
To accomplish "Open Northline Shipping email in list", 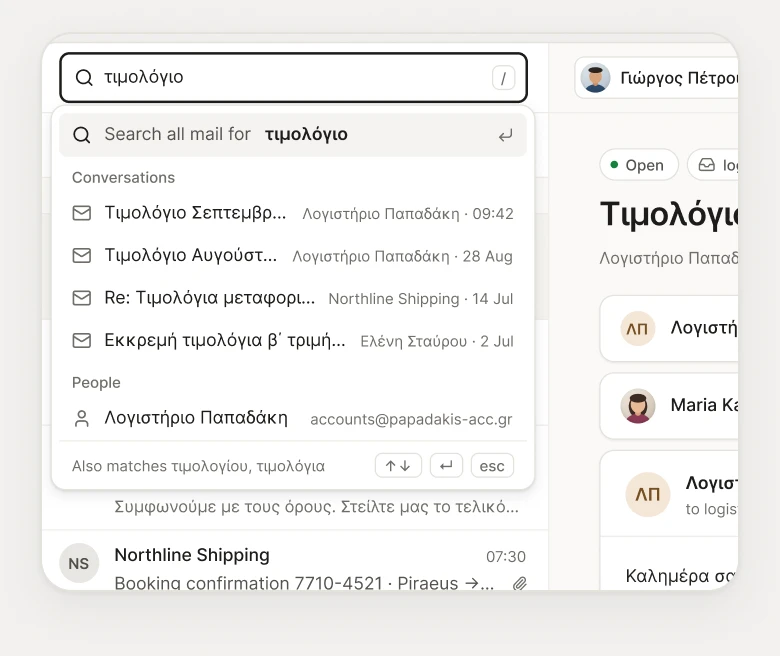I will pyautogui.click(x=295, y=561).
